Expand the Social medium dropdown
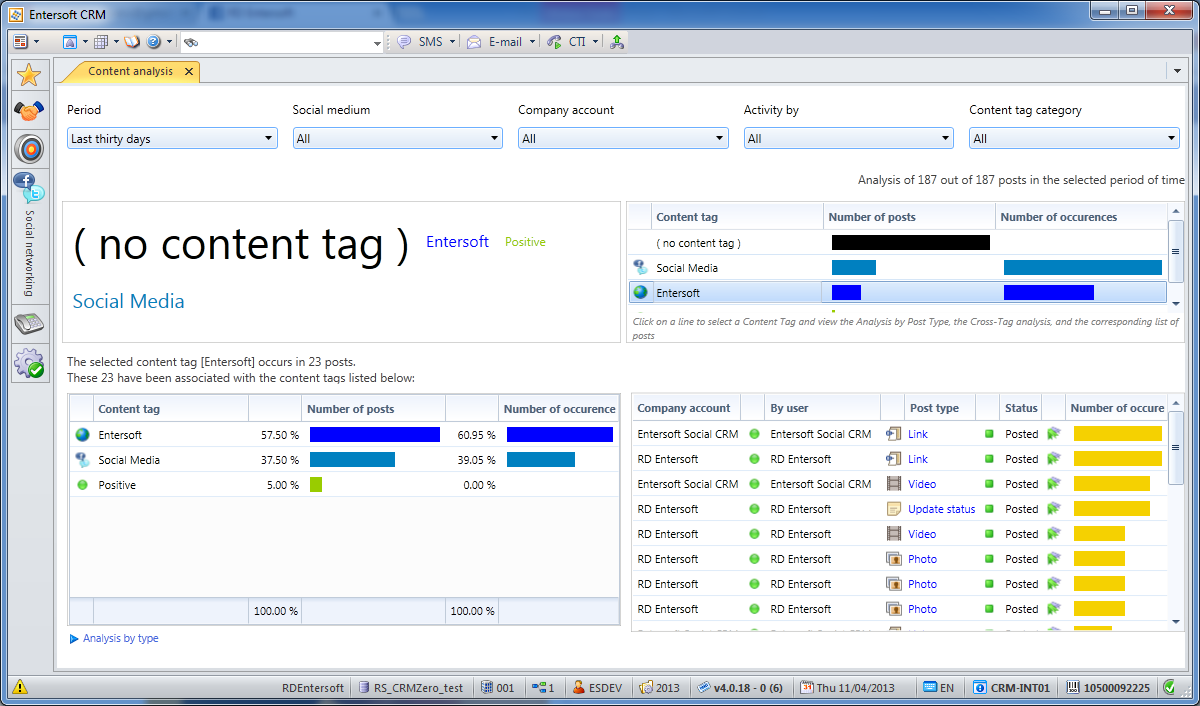The image size is (1200, 706). point(398,139)
